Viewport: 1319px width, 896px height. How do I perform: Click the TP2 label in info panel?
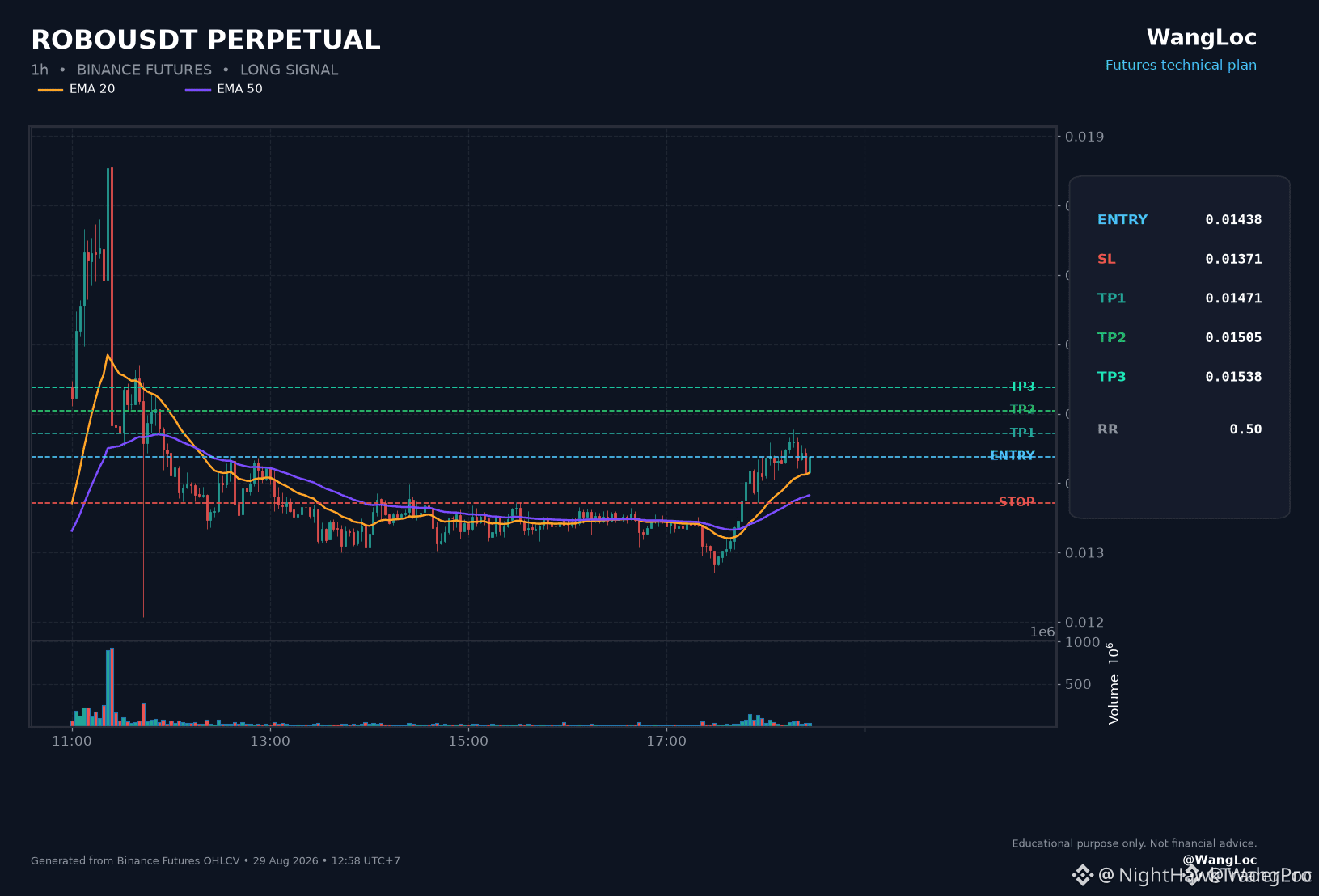[1112, 338]
